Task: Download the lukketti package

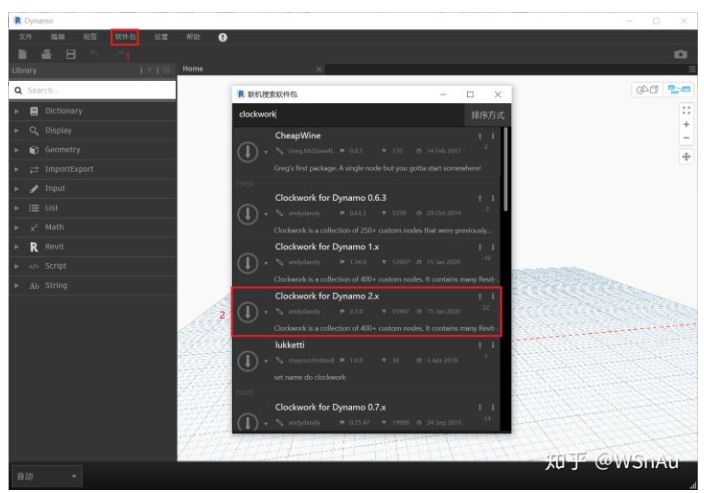Action: coord(247,361)
